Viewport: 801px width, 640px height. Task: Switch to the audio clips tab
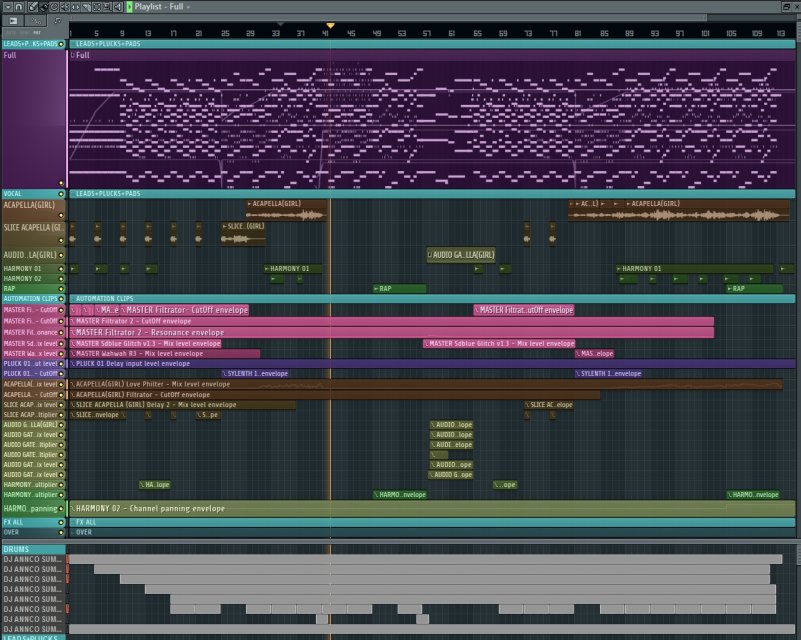13,21
